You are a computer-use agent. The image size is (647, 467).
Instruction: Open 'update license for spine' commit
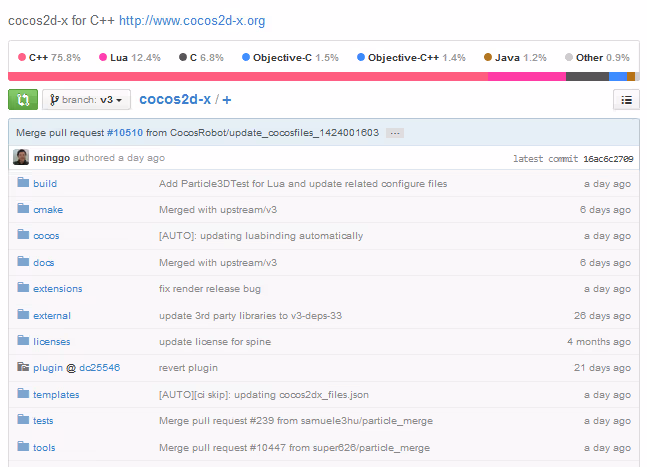(x=215, y=342)
